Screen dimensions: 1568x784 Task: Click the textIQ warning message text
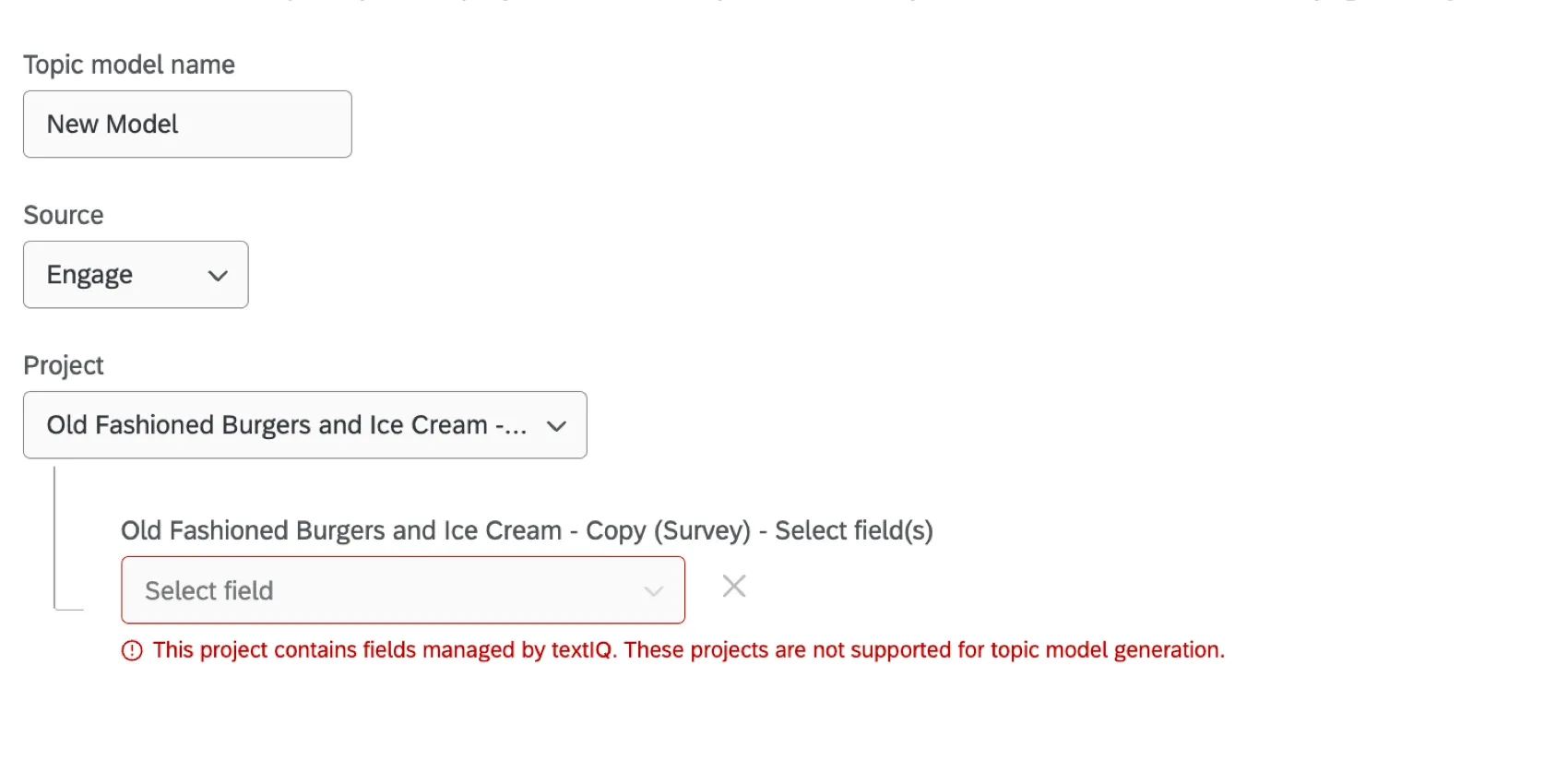pos(687,650)
